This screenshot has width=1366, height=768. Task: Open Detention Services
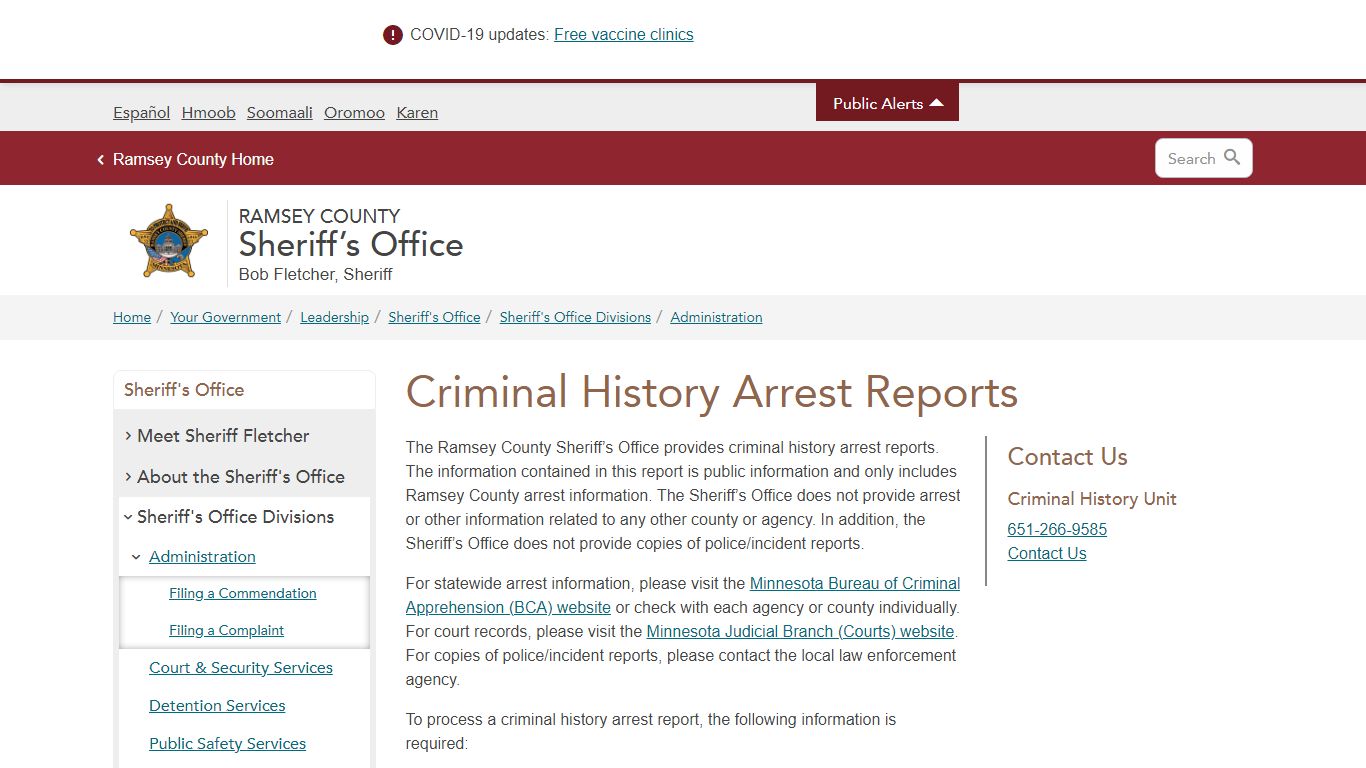point(217,706)
